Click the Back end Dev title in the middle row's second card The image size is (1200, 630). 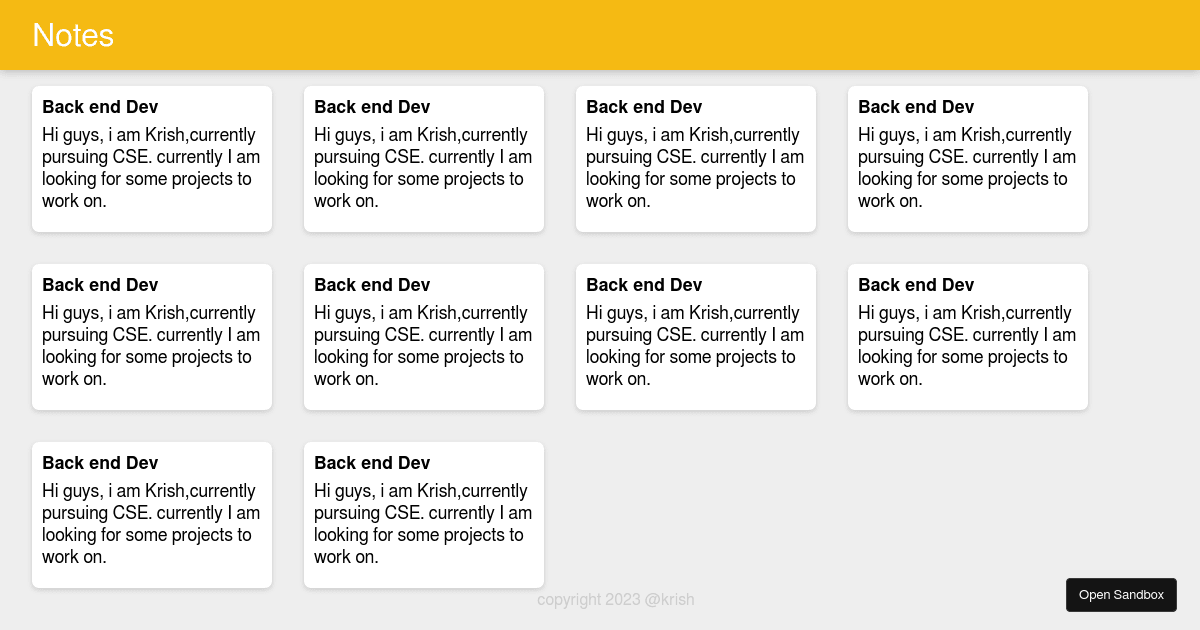coord(372,285)
